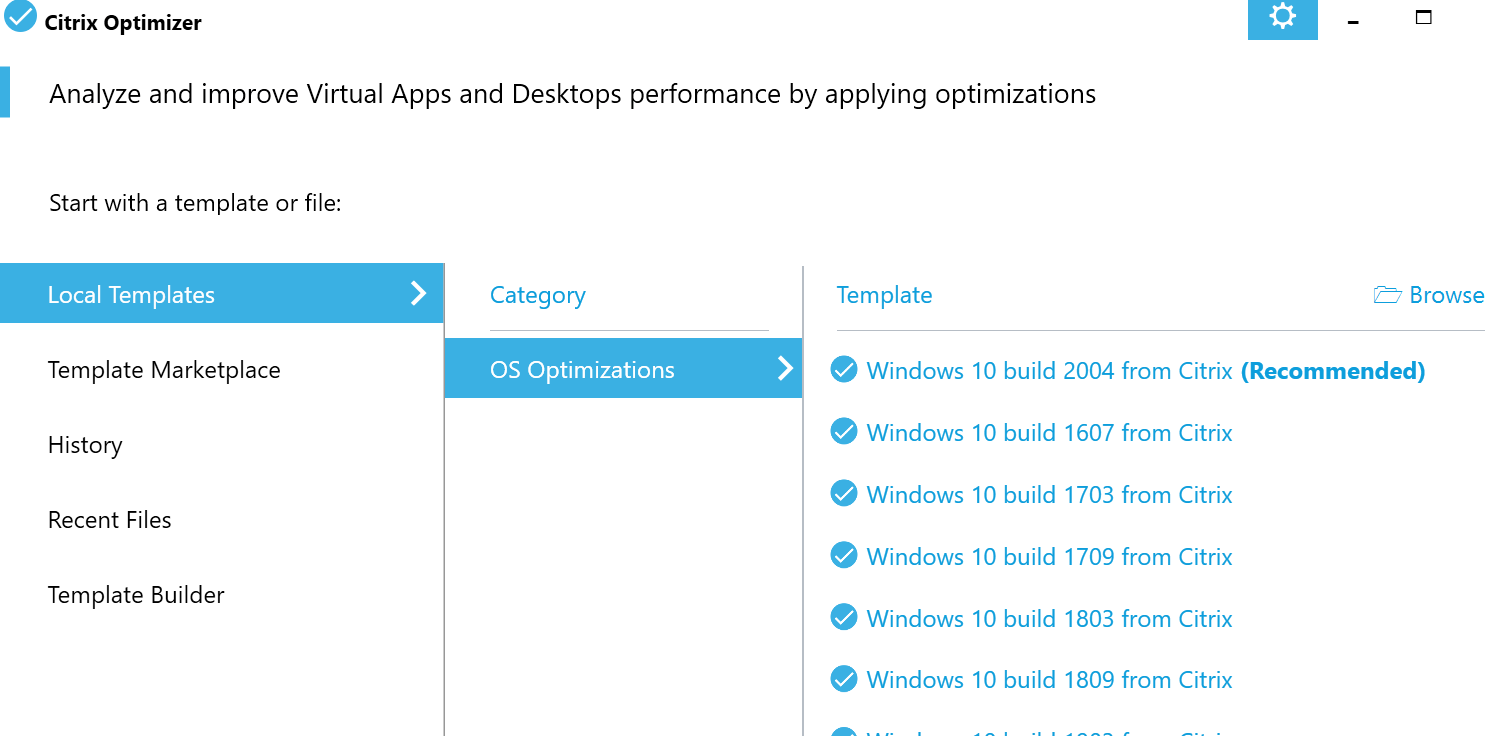
Task: Click the Template column header
Action: click(884, 295)
